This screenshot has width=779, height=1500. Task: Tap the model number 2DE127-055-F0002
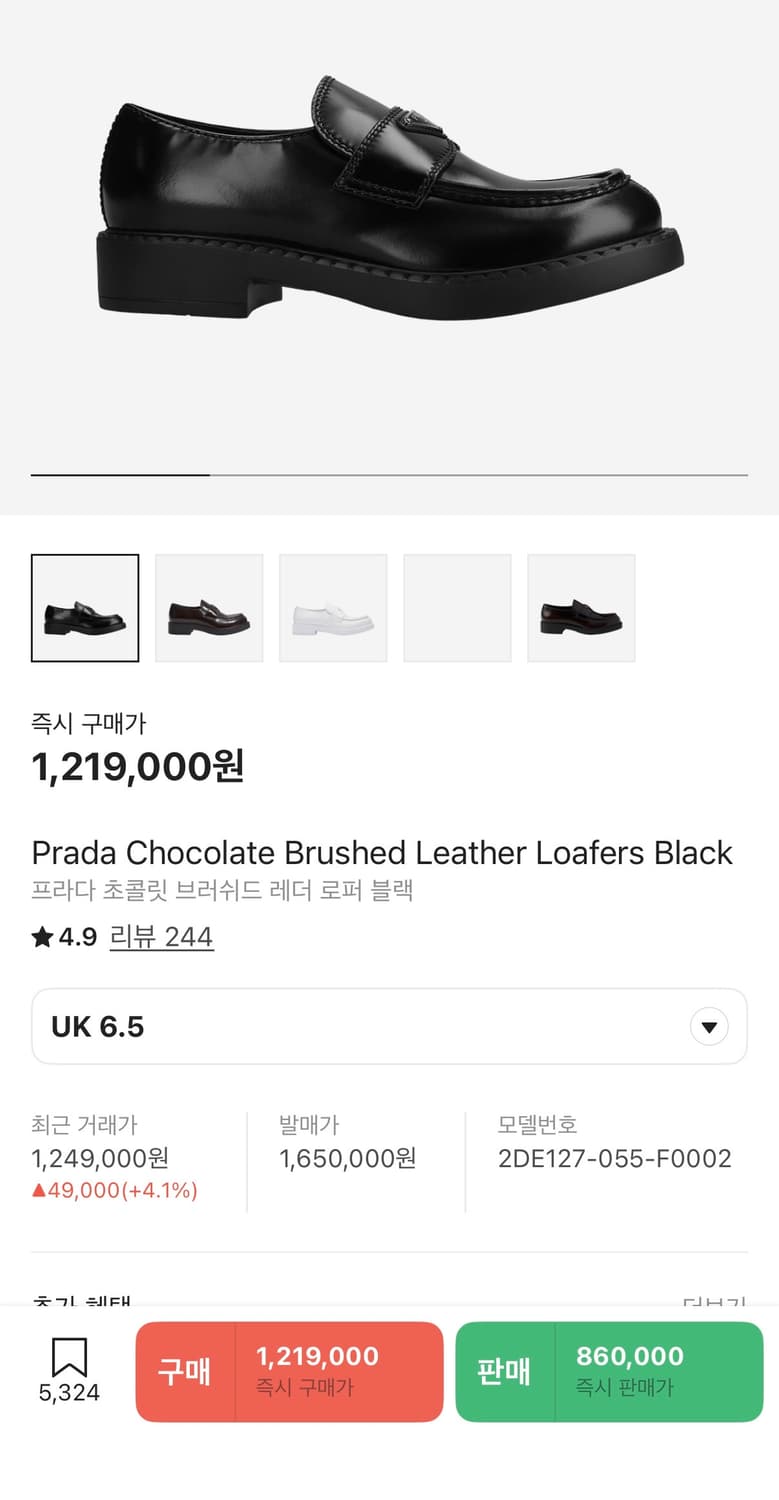(614, 1159)
